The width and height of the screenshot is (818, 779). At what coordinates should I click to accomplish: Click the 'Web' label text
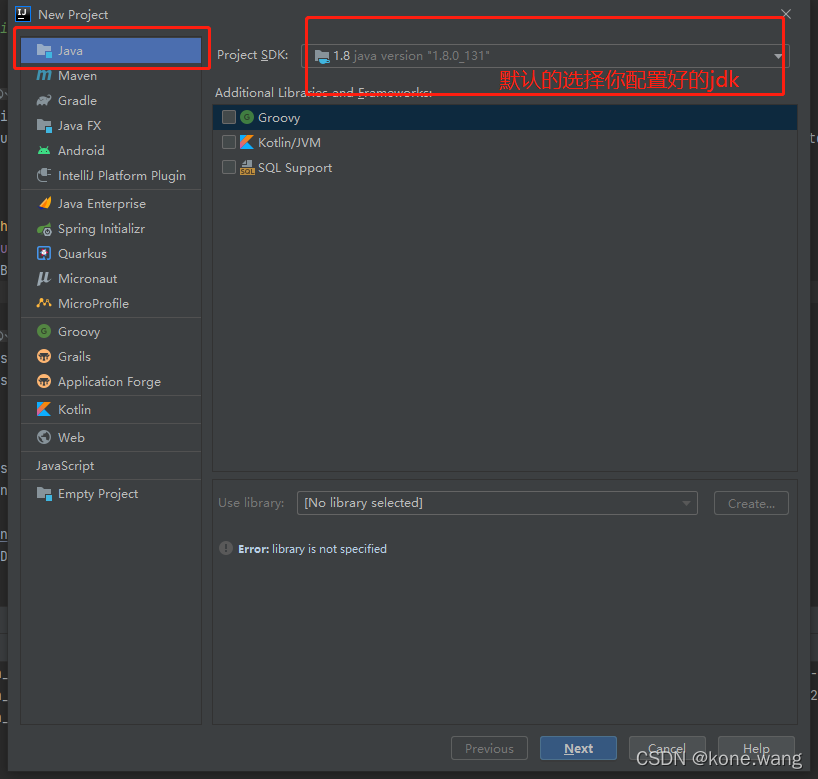pyautogui.click(x=71, y=438)
